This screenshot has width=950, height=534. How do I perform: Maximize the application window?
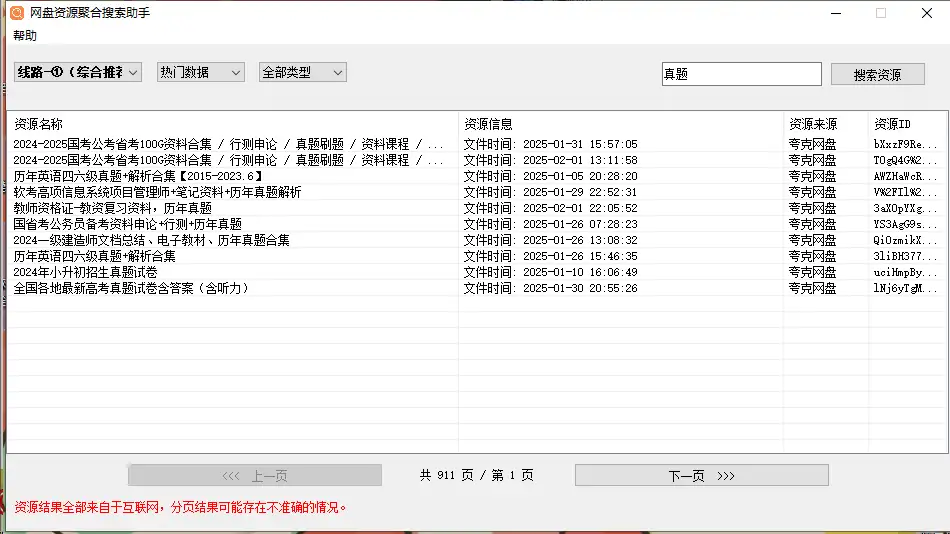pos(881,13)
